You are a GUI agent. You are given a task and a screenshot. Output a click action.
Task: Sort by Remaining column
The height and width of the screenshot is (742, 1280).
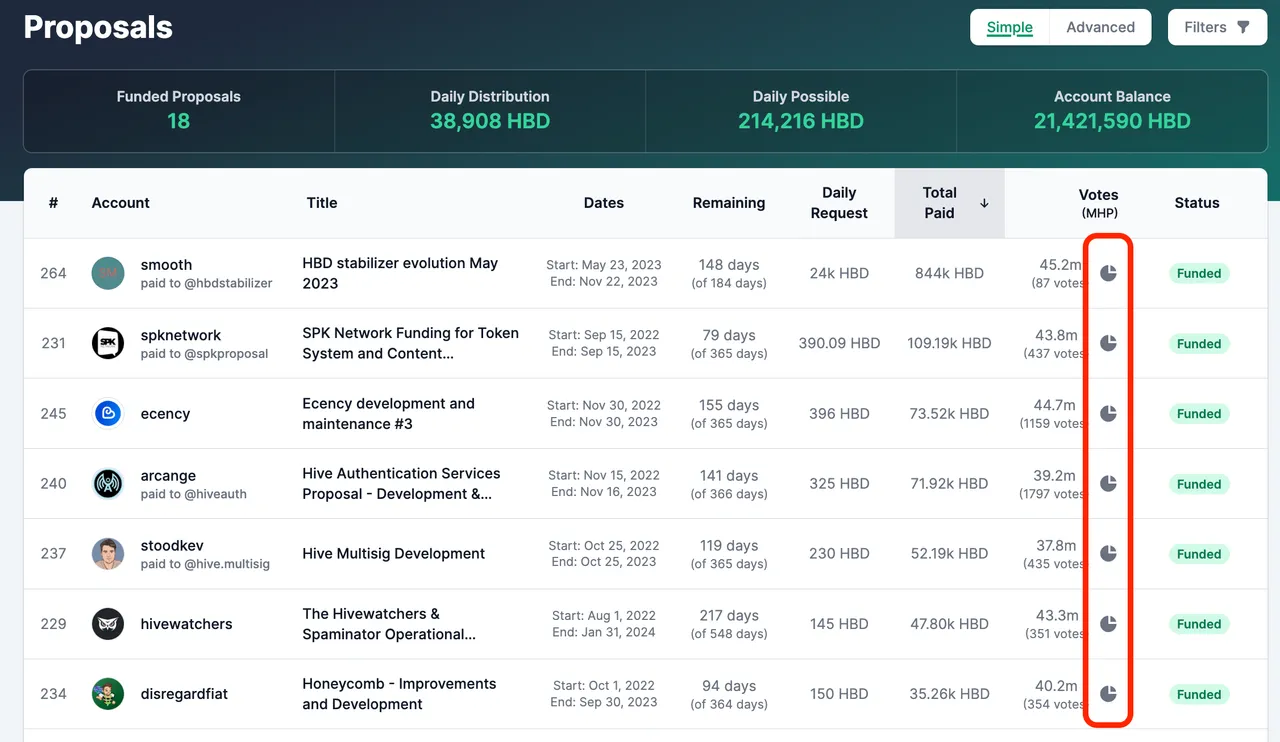click(x=729, y=203)
